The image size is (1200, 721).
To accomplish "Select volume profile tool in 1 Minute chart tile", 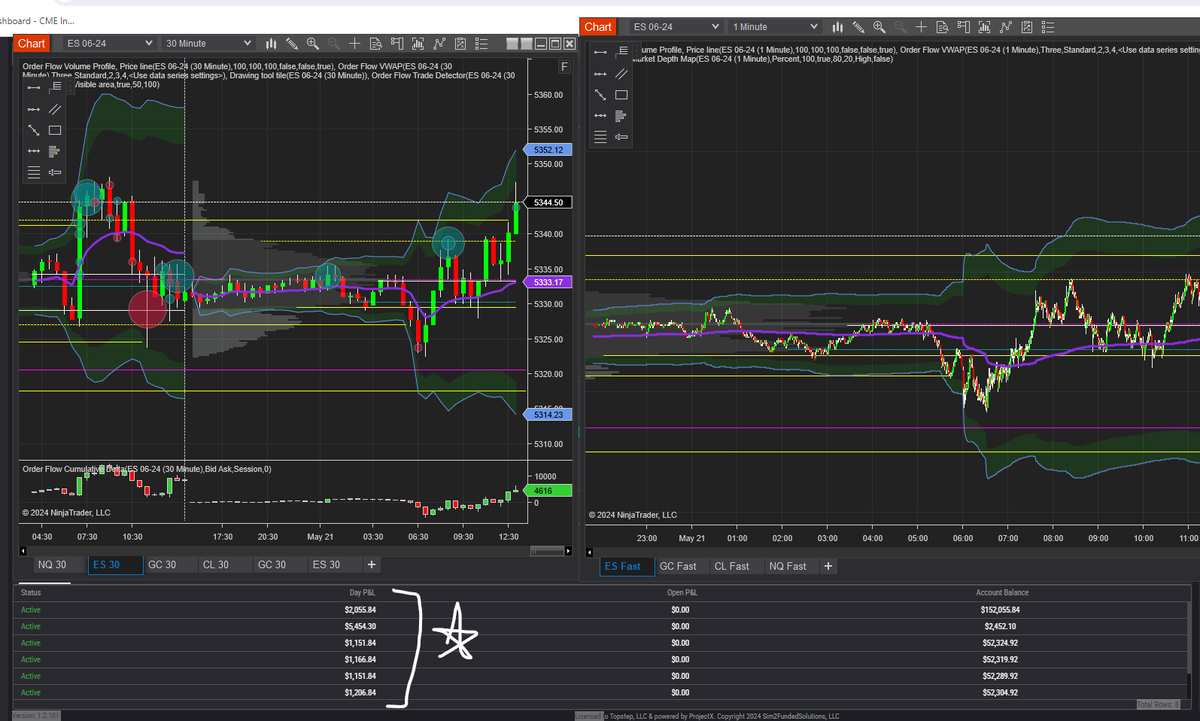I will 621,116.
